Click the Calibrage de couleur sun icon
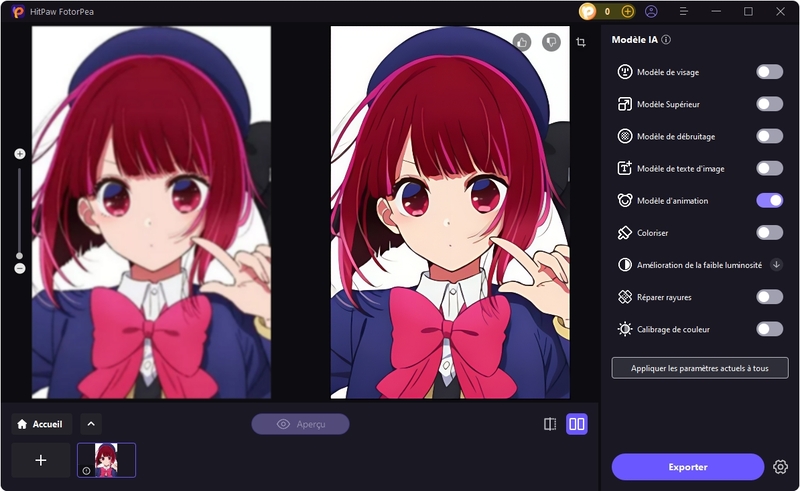The image size is (800, 491). pos(624,329)
